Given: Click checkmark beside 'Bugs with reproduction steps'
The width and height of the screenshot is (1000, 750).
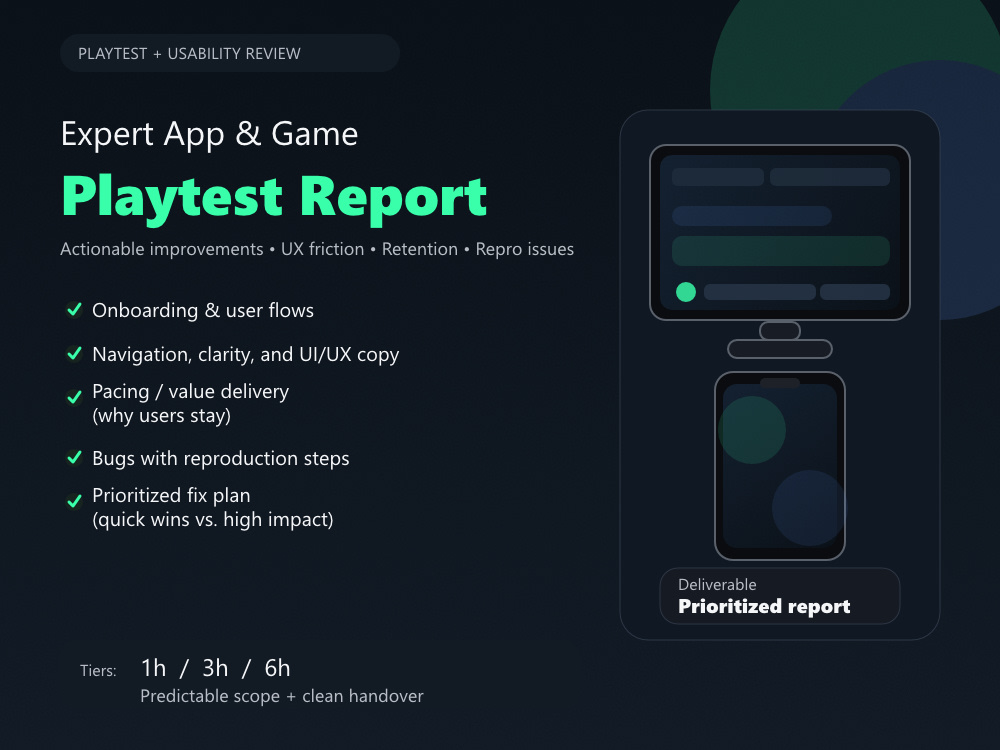Looking at the screenshot, I should (75, 457).
